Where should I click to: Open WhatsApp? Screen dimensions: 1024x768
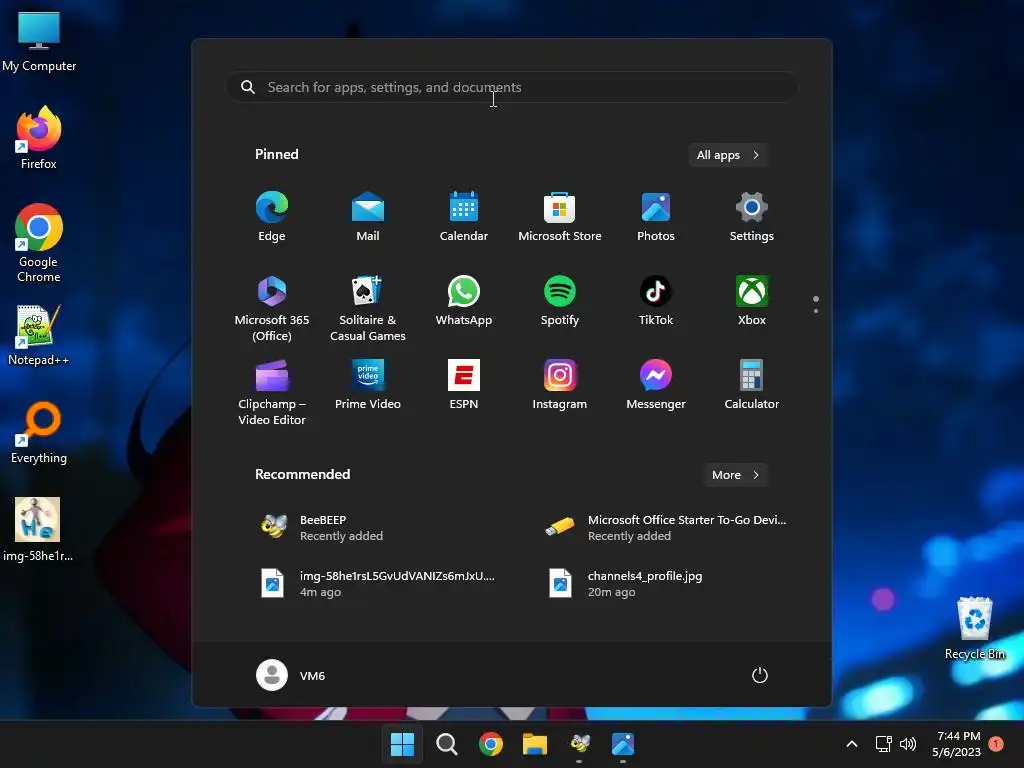tap(464, 300)
